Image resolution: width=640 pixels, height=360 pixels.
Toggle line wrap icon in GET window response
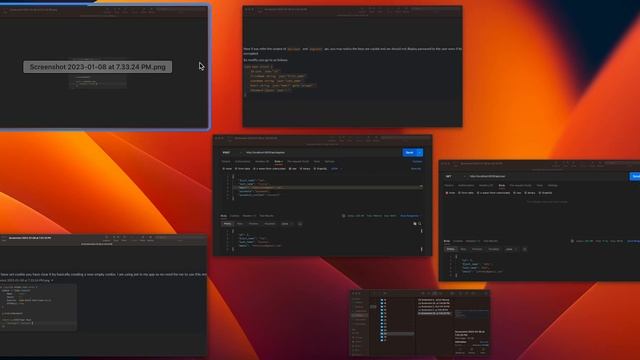(x=524, y=249)
